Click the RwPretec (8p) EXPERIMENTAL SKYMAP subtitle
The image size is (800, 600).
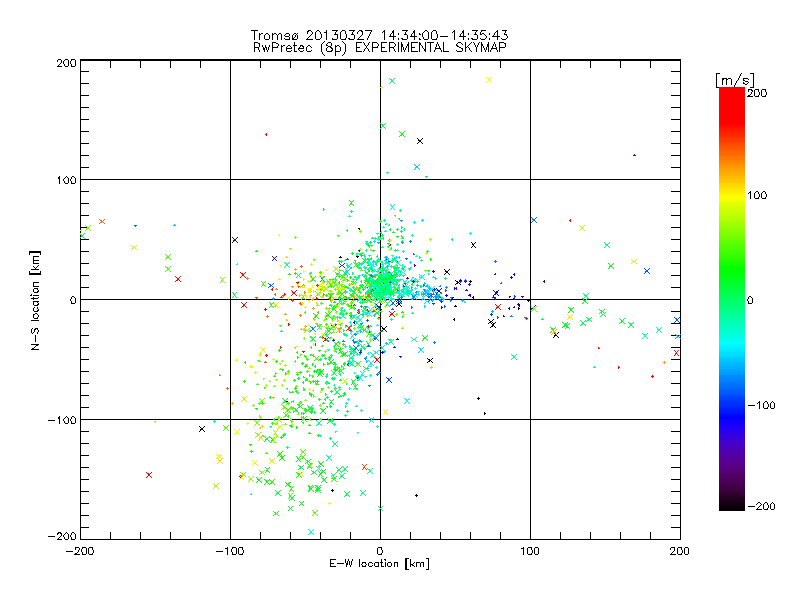[379, 47]
